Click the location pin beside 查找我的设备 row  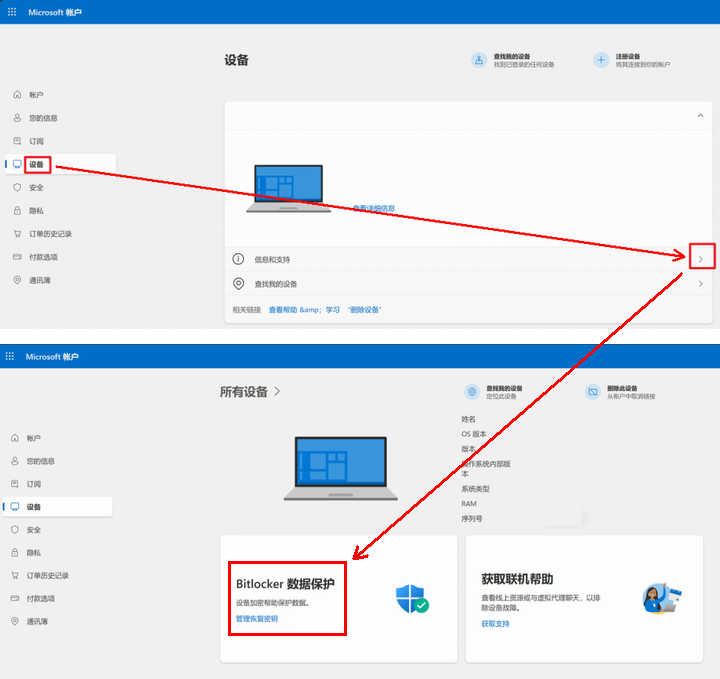[x=239, y=284]
